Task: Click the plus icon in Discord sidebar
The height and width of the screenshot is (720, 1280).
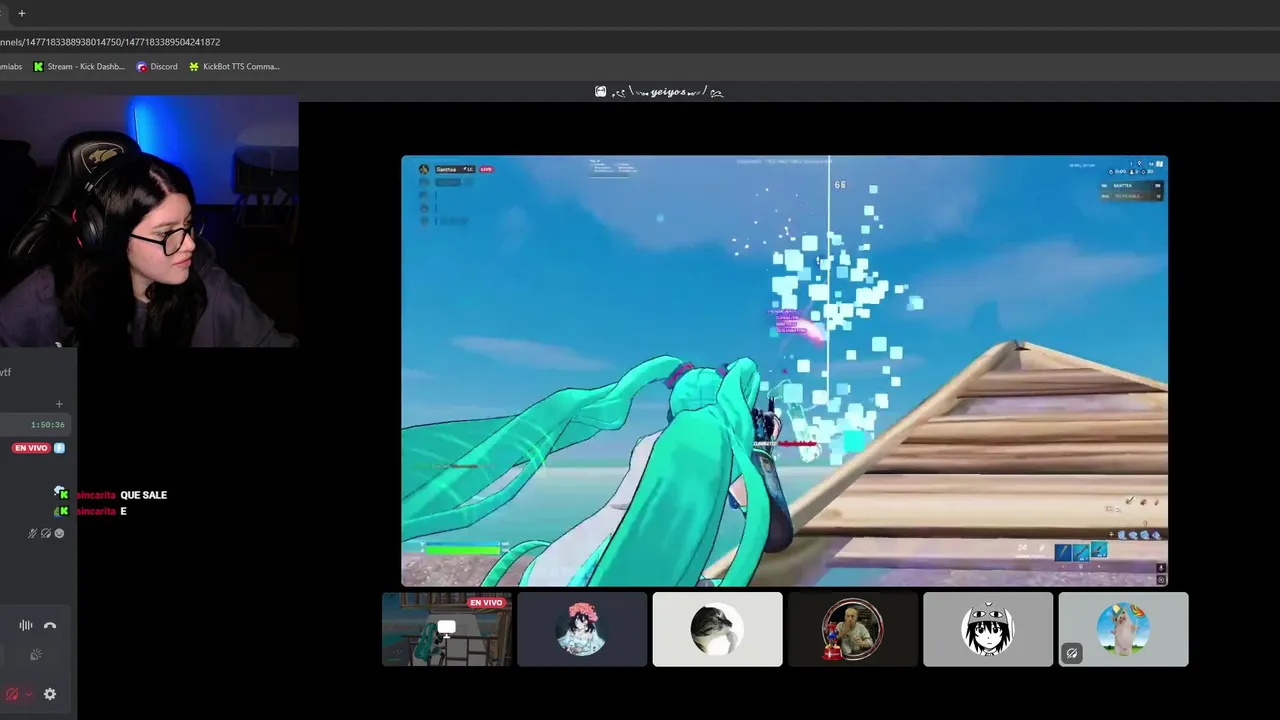Action: [59, 404]
